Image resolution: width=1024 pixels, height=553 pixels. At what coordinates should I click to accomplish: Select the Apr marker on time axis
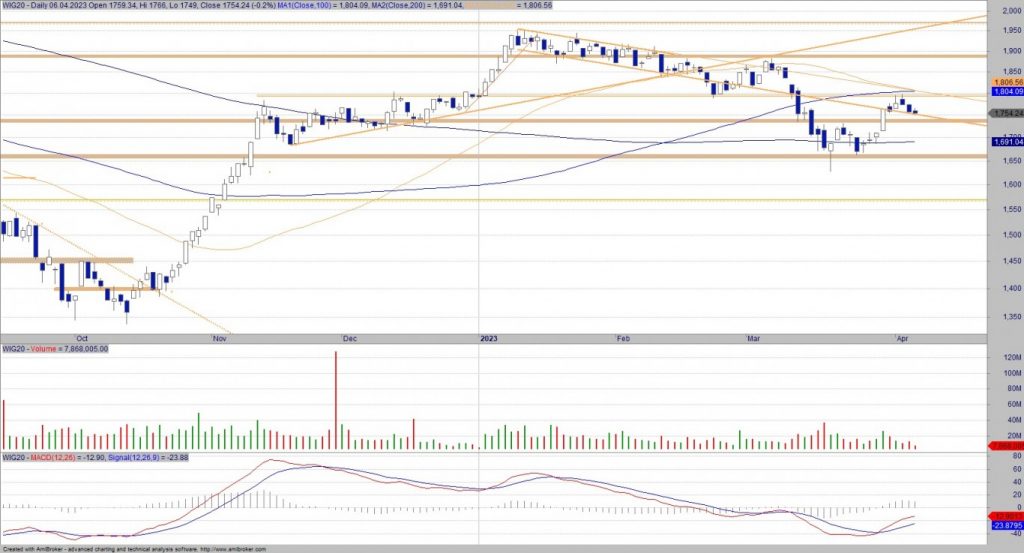click(900, 338)
